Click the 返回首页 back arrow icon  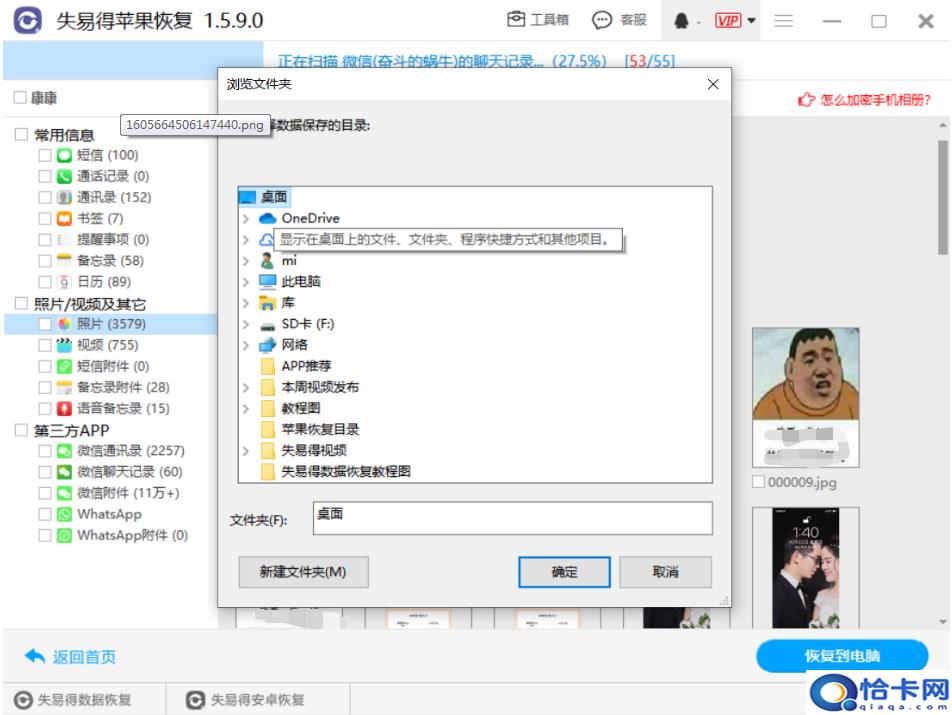pos(35,656)
